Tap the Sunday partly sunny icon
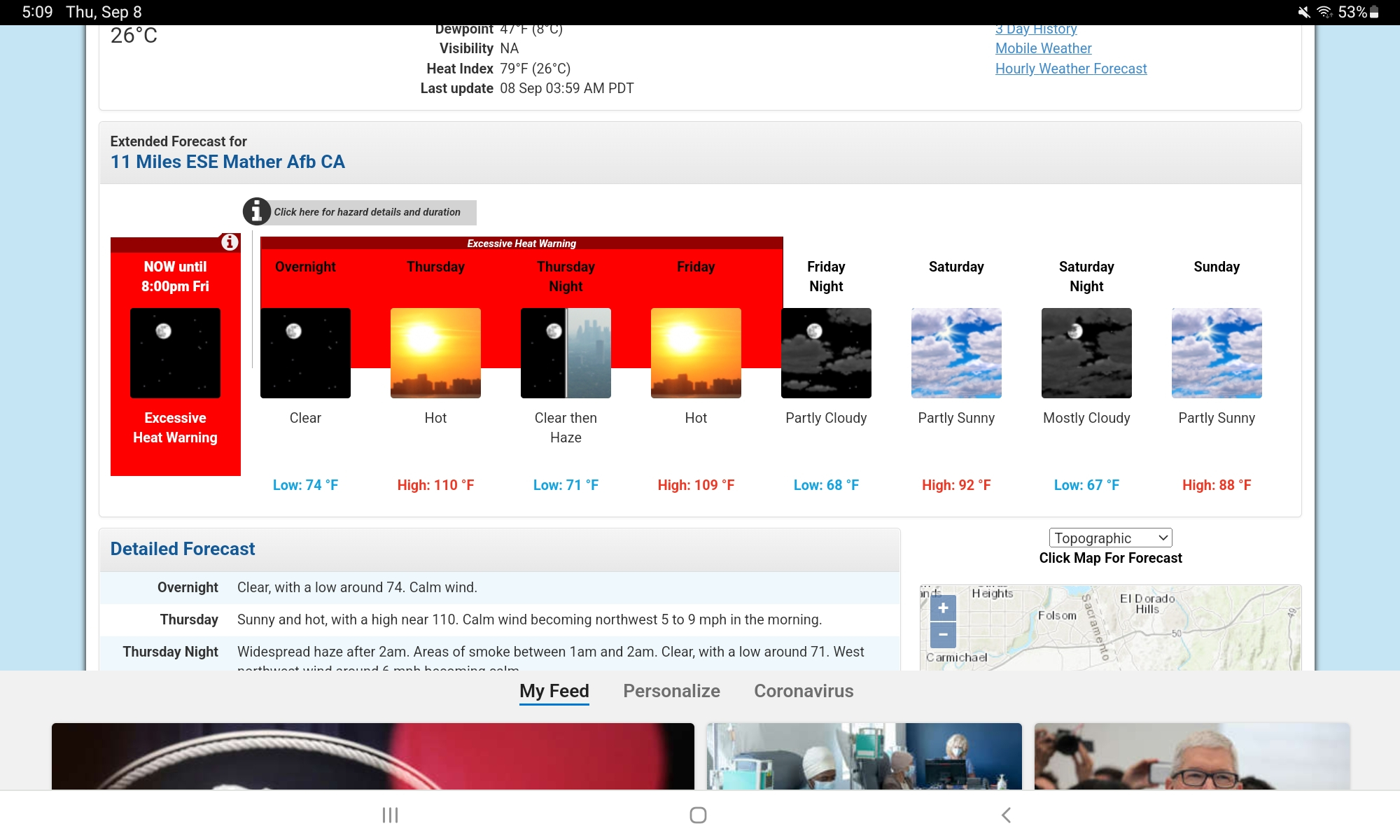The width and height of the screenshot is (1400, 840). pos(1217,353)
